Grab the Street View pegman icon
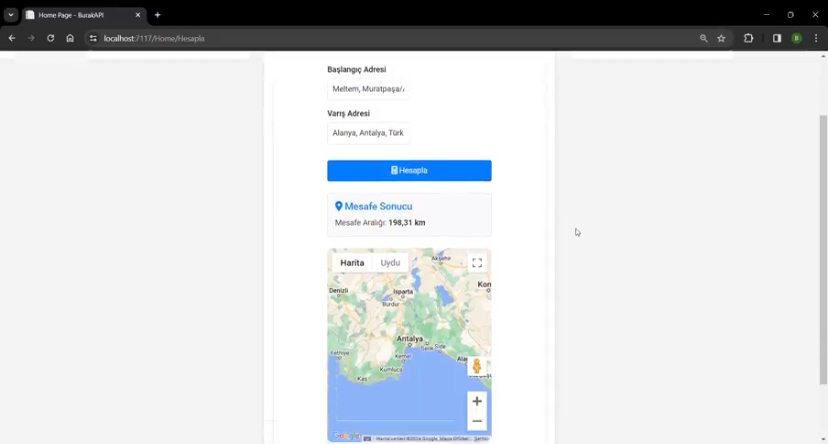Viewport: 828px width, 444px height. 477,367
